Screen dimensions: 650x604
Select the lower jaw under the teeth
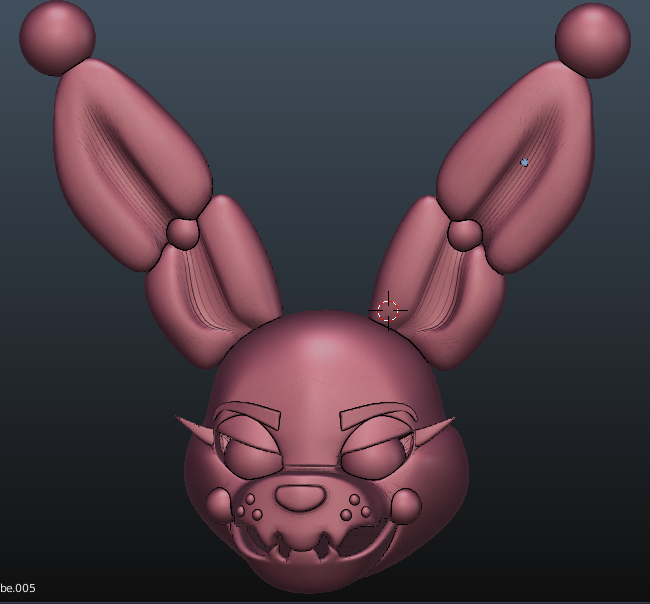pos(307,574)
